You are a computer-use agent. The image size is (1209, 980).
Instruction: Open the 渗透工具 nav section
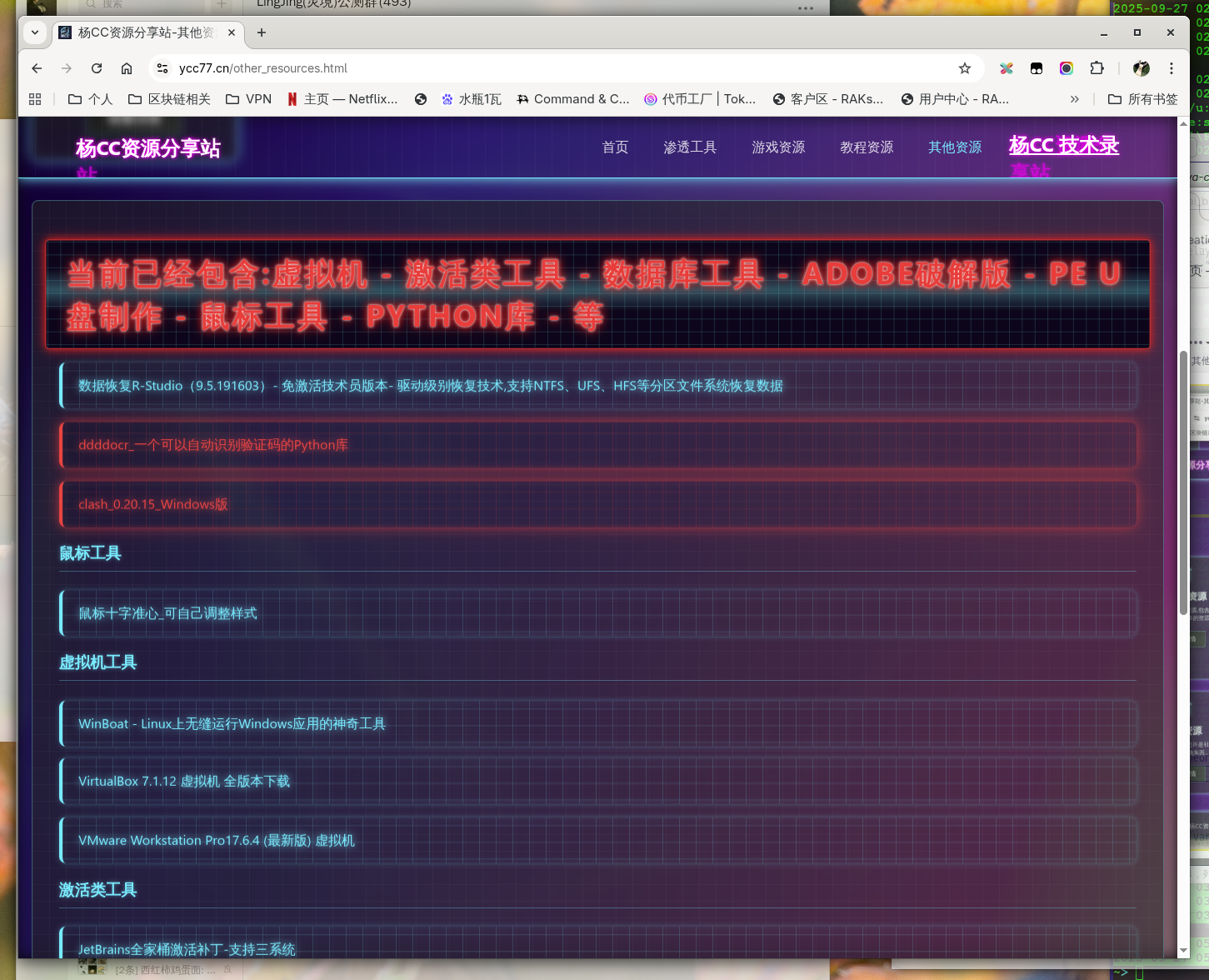(x=690, y=147)
